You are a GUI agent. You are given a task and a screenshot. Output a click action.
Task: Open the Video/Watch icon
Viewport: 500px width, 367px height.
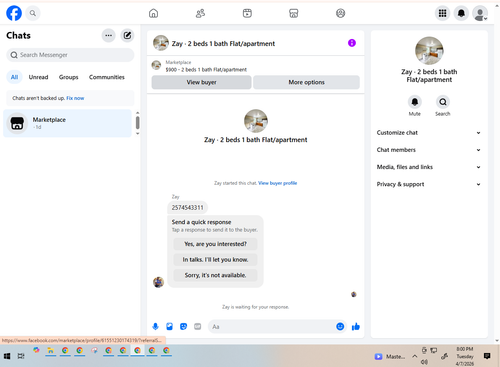[247, 13]
